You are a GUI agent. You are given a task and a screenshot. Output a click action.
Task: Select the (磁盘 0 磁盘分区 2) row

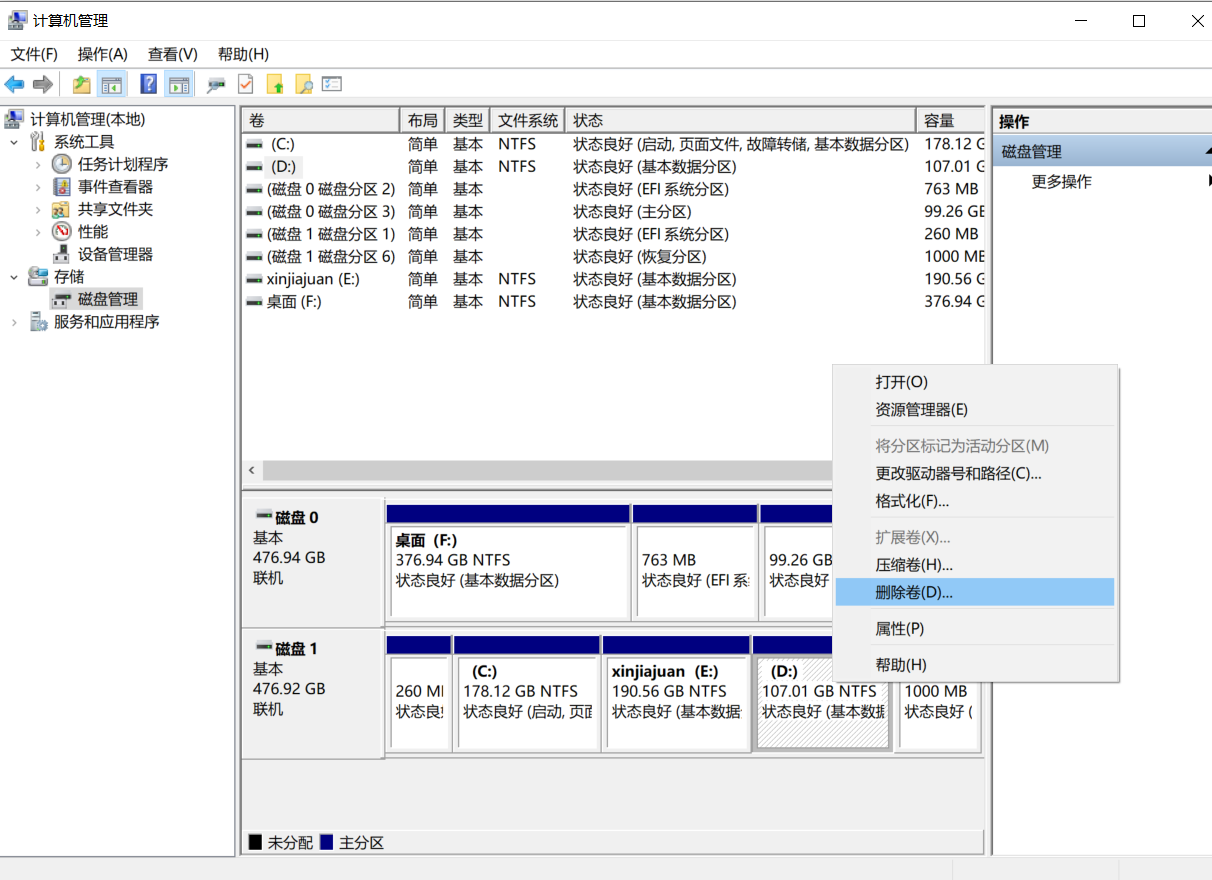point(613,189)
